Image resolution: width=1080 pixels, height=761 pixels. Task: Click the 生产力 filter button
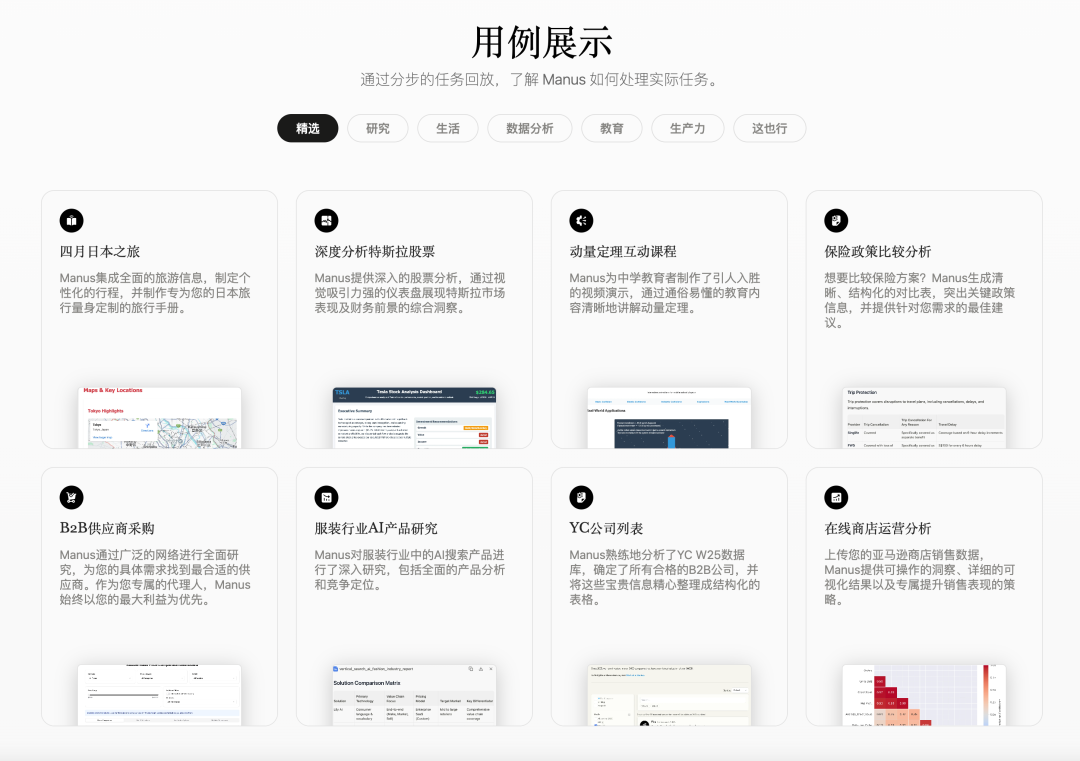(x=687, y=128)
